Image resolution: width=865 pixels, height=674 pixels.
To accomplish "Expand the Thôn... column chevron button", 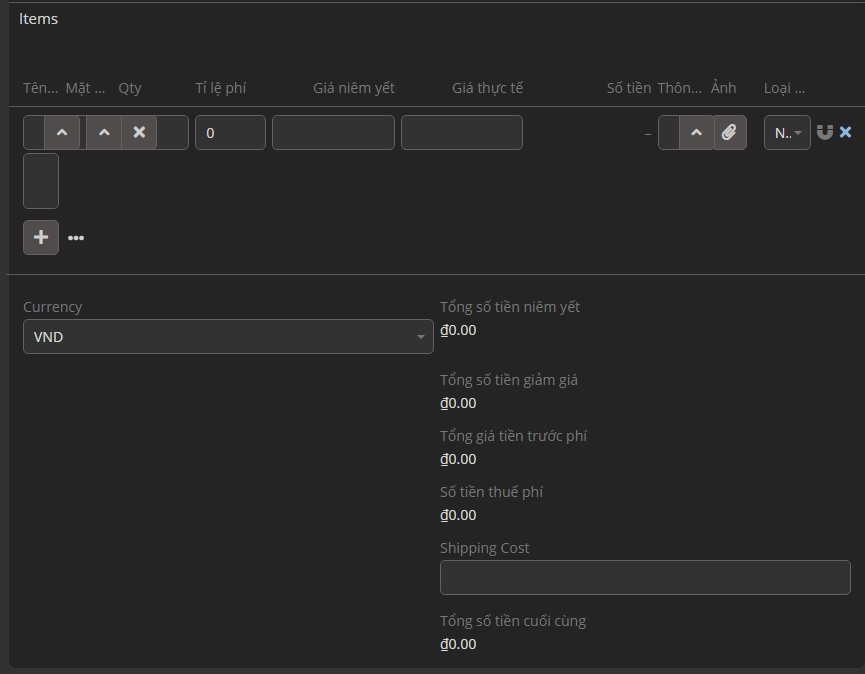I will click(697, 132).
